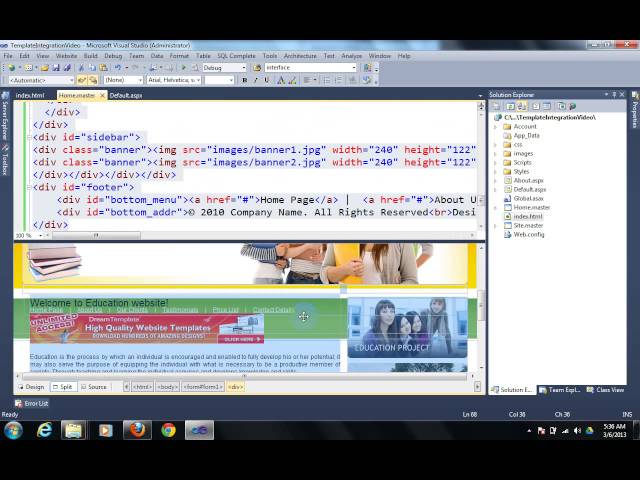Select the <body> tag breadcrumb
Viewport: 640px width, 480px height.
167,387
